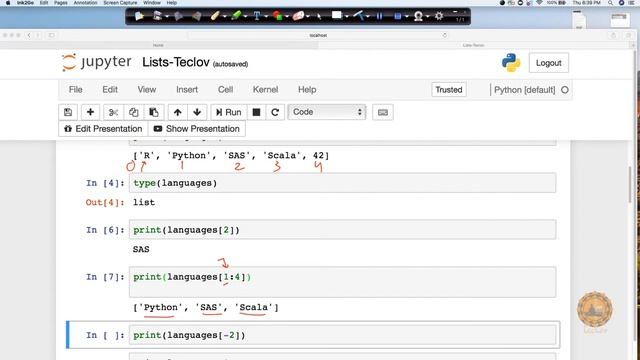The width and height of the screenshot is (640, 360).
Task: Move selected cell up with arrow icon
Action: pos(178,112)
